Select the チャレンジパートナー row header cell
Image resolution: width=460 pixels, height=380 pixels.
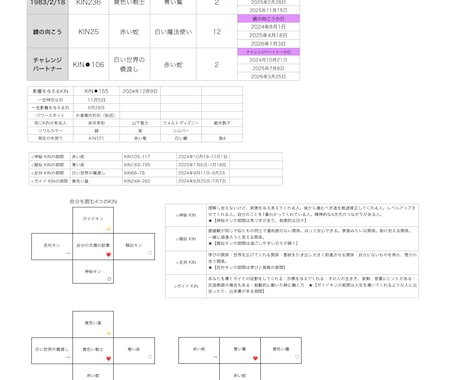tap(47, 64)
